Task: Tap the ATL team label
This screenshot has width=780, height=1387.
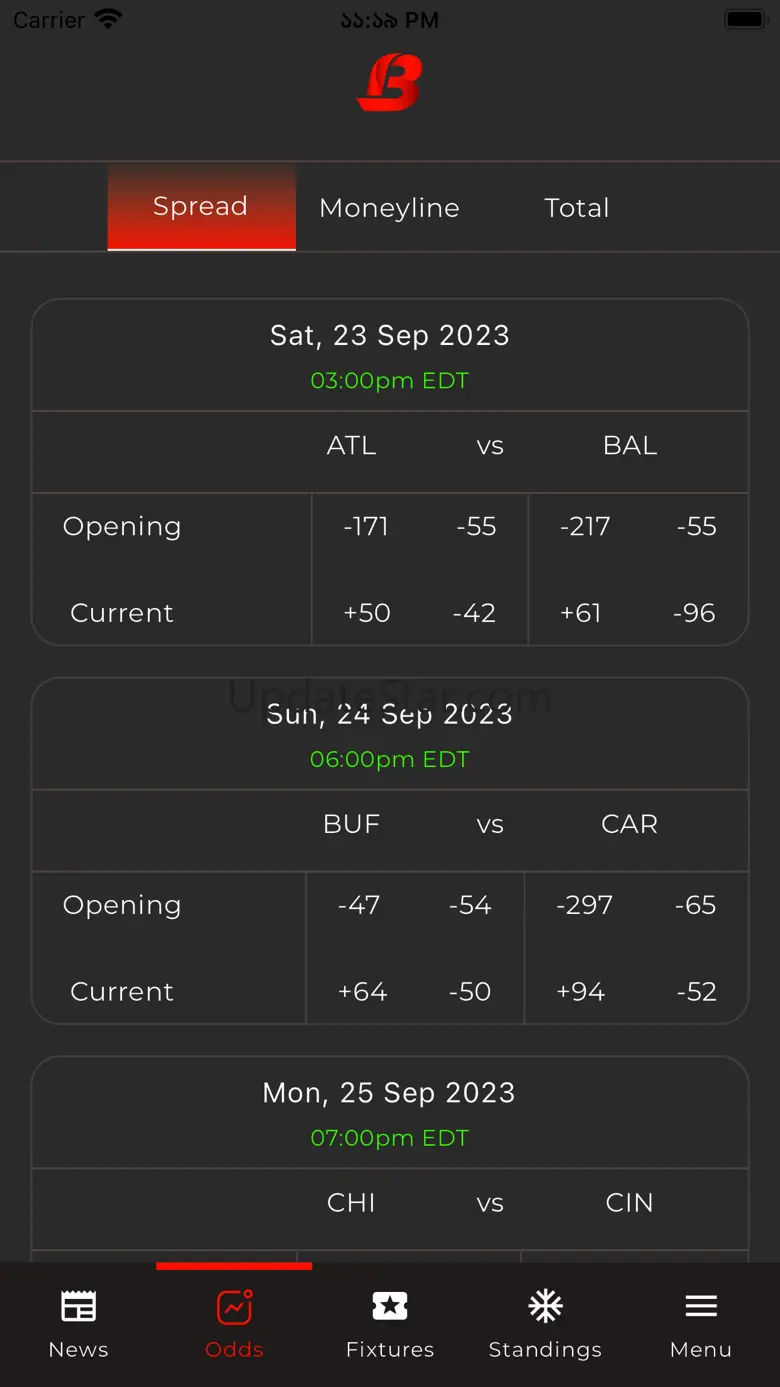Action: [x=351, y=446]
